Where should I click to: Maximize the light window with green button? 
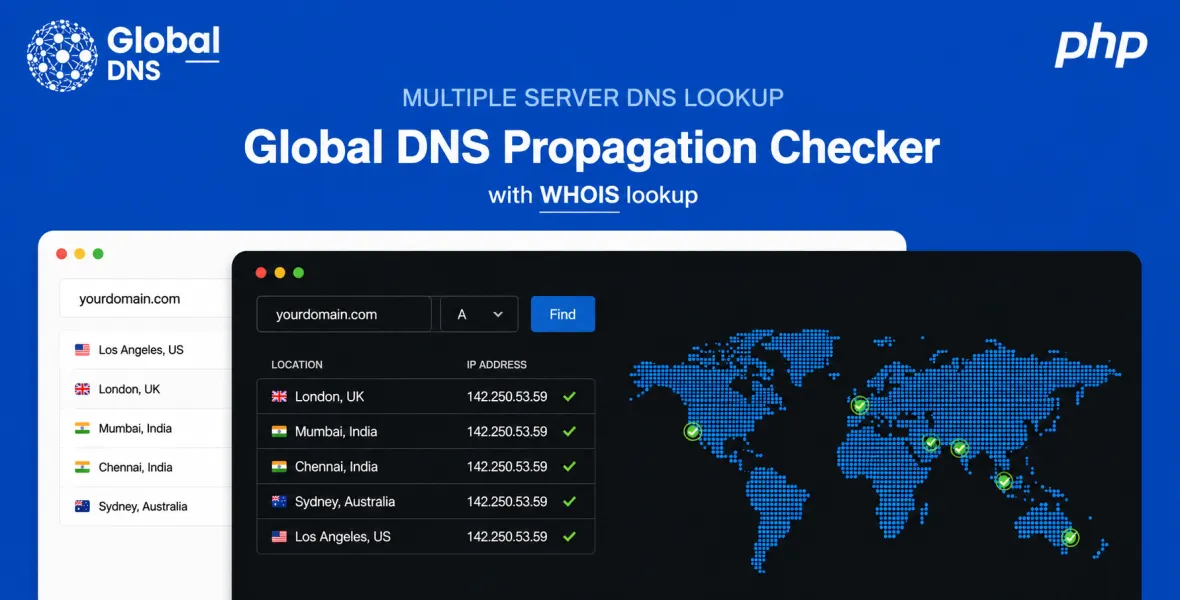click(x=98, y=254)
